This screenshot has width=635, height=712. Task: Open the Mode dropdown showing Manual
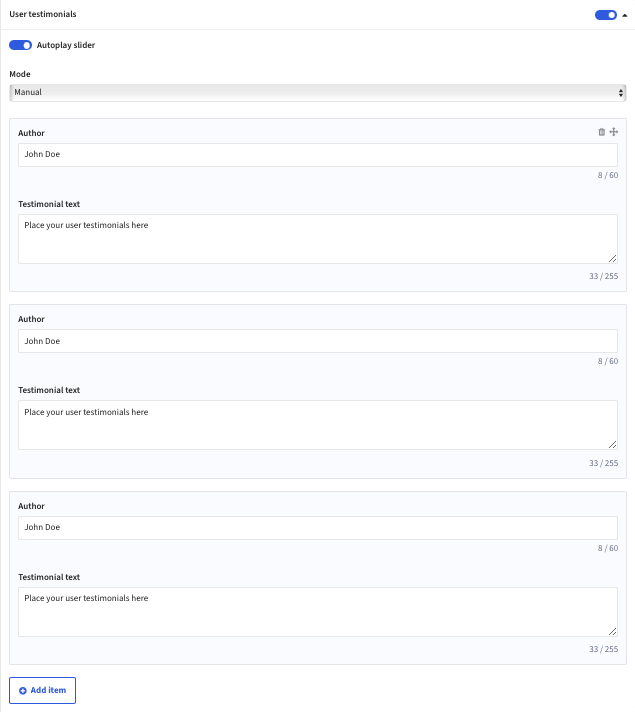click(318, 93)
